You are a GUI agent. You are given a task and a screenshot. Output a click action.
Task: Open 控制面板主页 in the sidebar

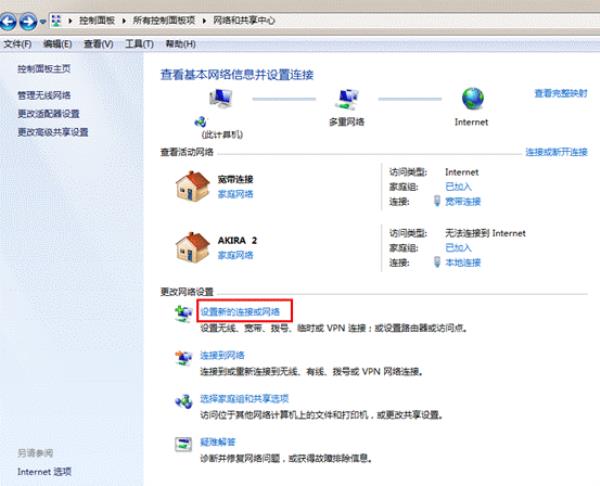(44, 69)
